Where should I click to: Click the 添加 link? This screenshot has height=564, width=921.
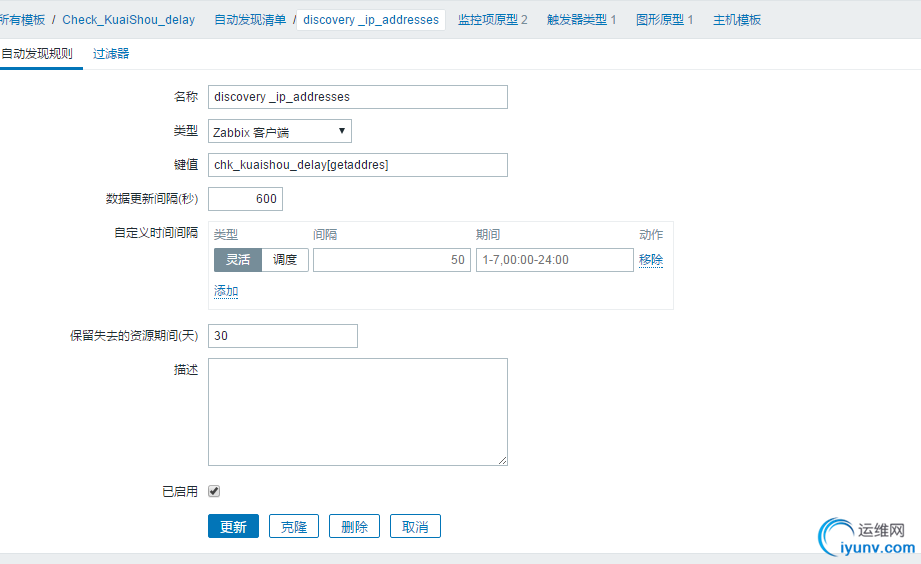(x=226, y=291)
